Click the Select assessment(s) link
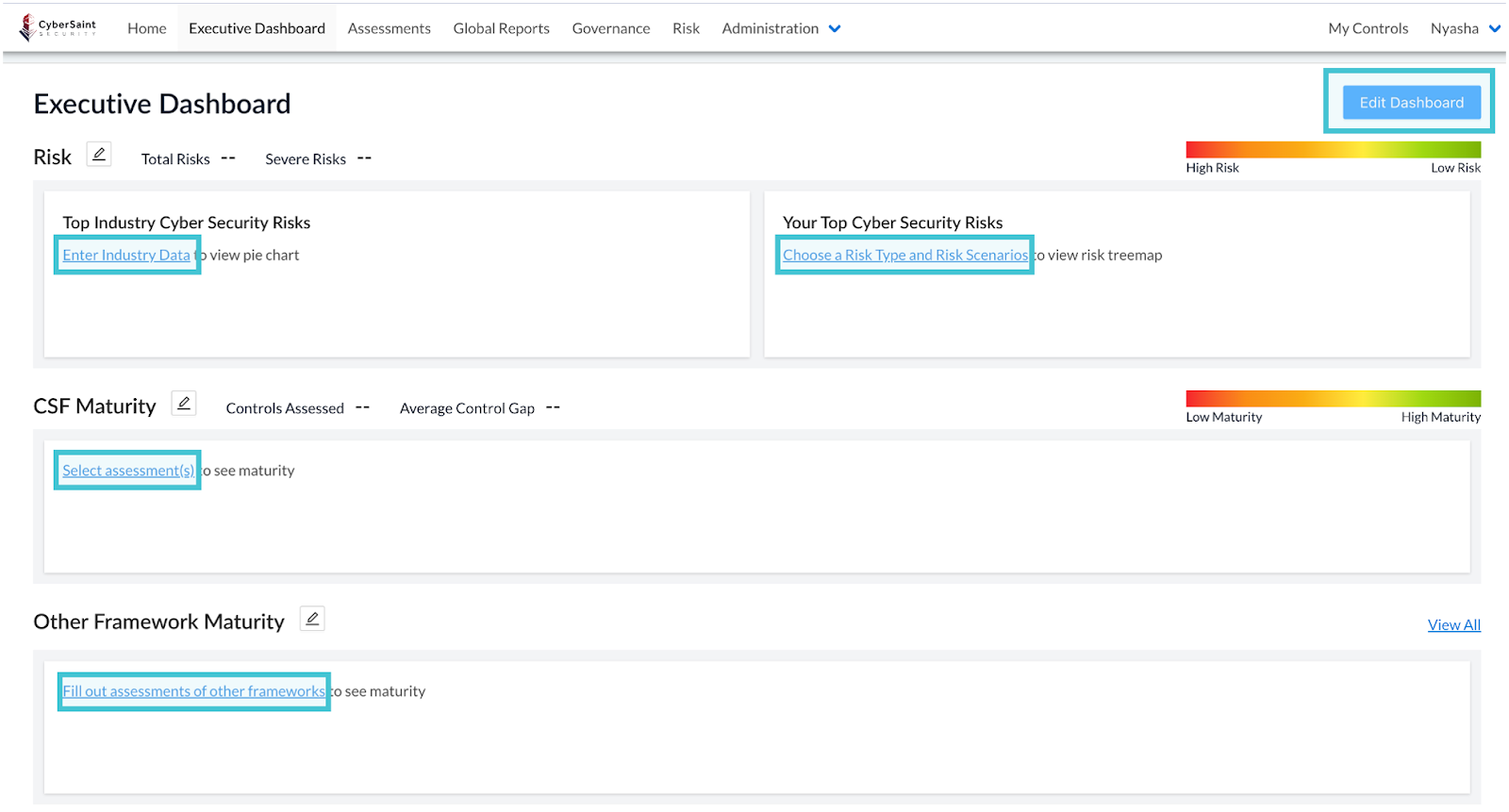 (128, 470)
